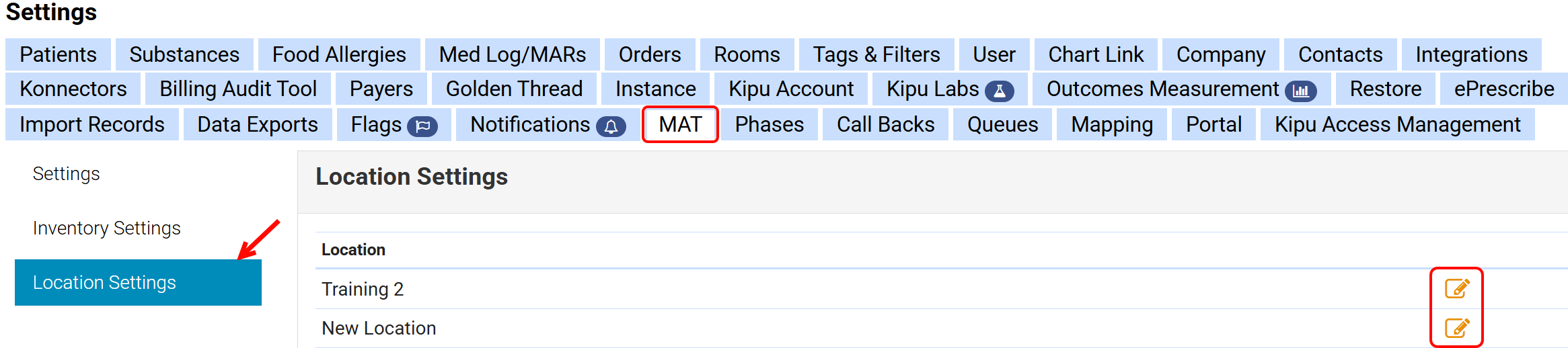
Task: Switch to the Patients tab
Action: coord(59,54)
